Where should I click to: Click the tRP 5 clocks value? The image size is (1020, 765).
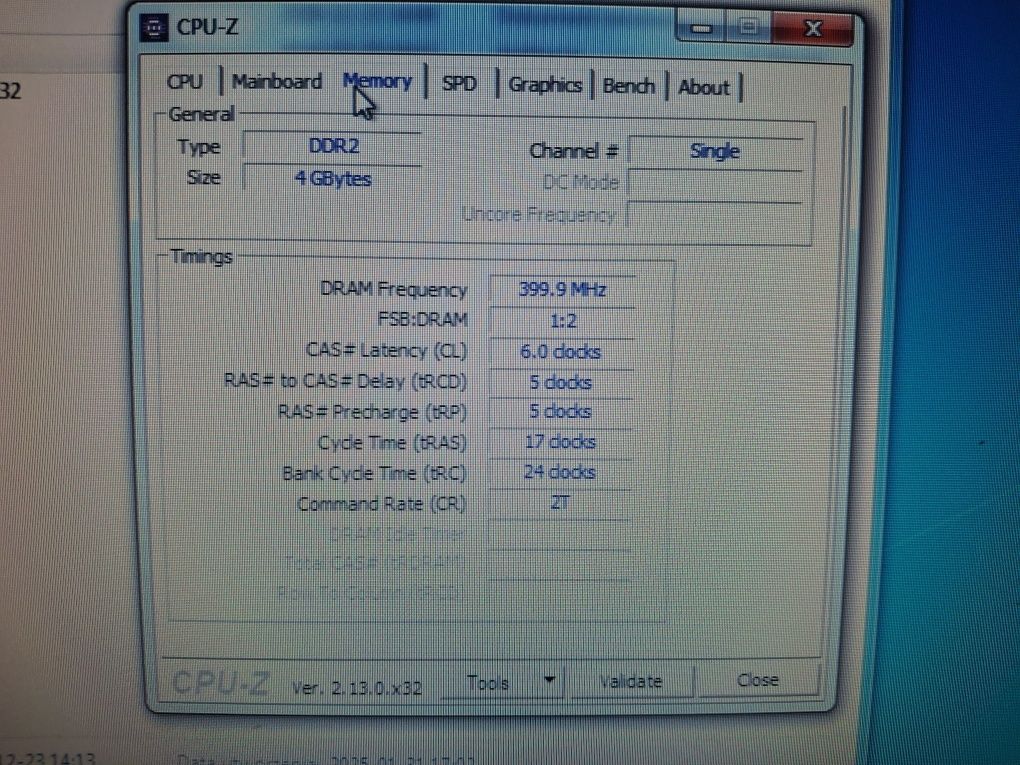tap(560, 412)
